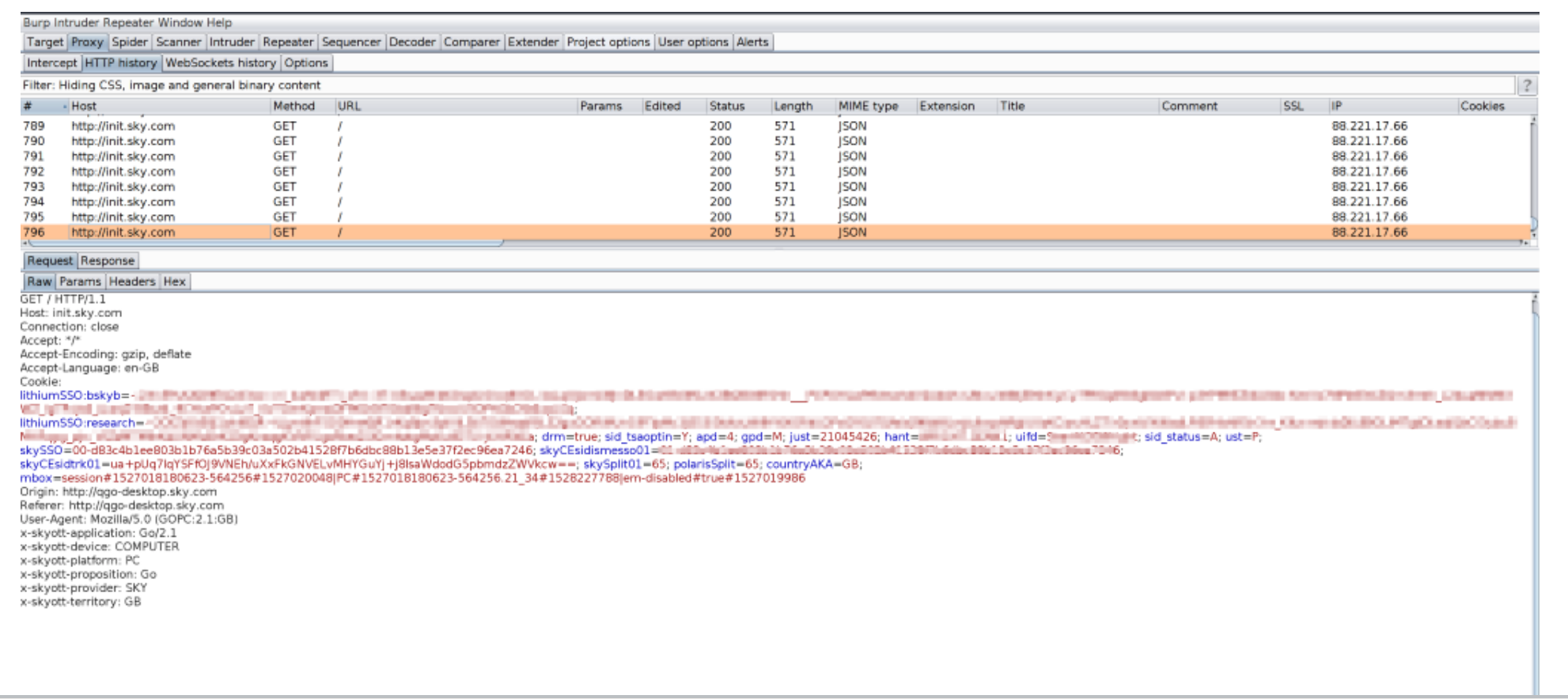This screenshot has height=699, width=1568.
Task: Open the Window menu
Action: [180, 22]
